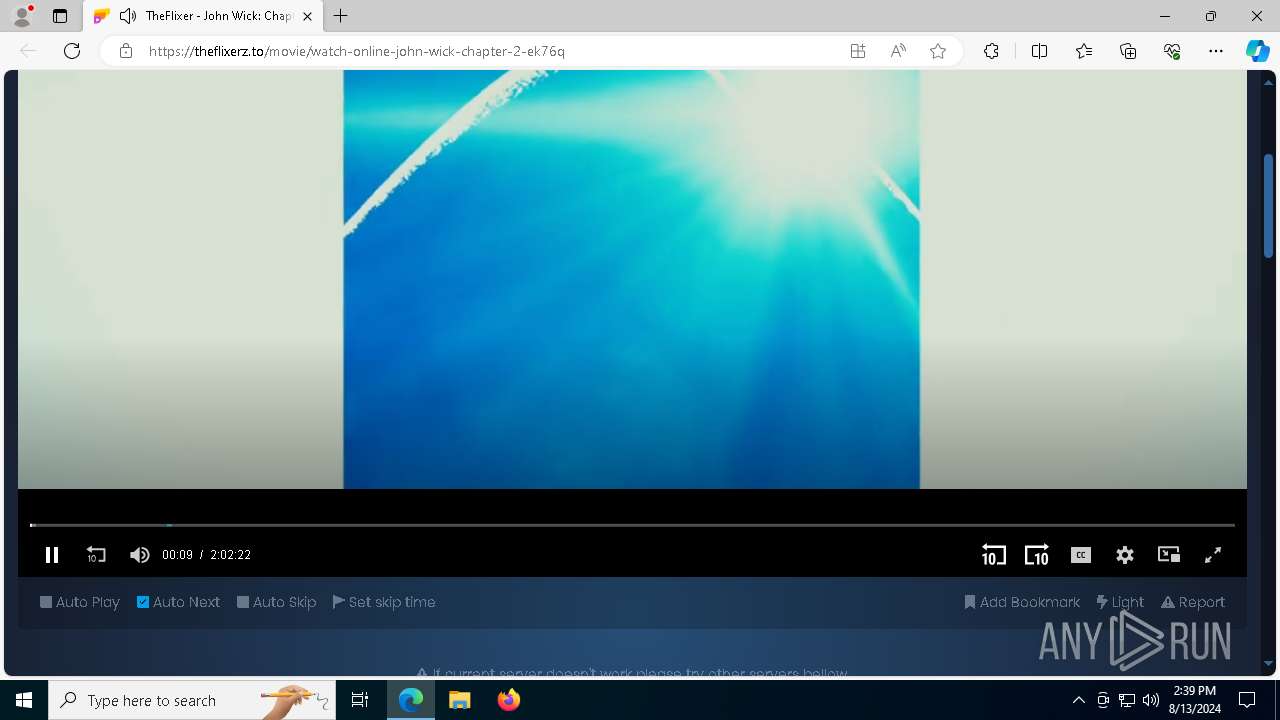
Task: Mute tab via speaker icon
Action: coord(128,16)
